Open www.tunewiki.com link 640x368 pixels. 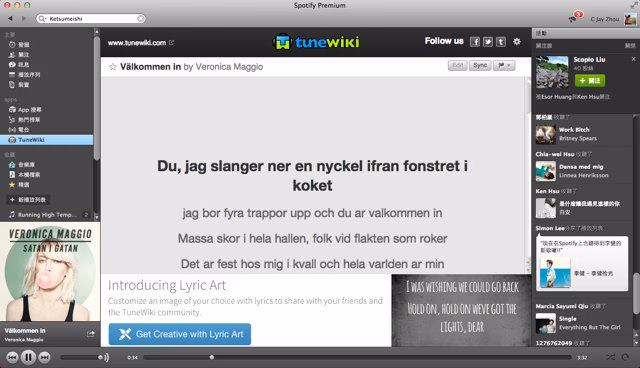coord(140,42)
